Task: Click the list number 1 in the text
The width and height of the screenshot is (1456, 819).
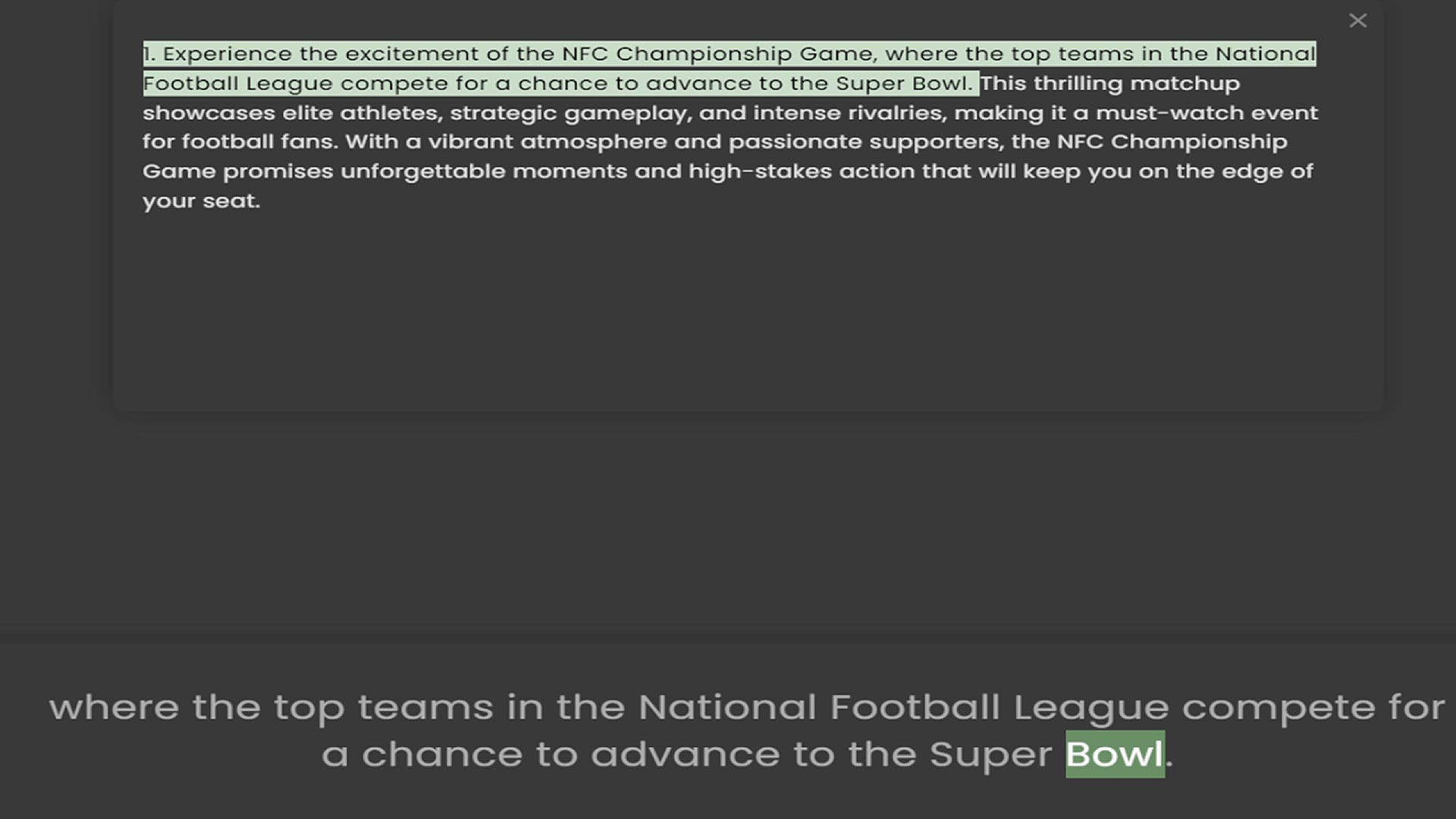Action: [x=149, y=53]
